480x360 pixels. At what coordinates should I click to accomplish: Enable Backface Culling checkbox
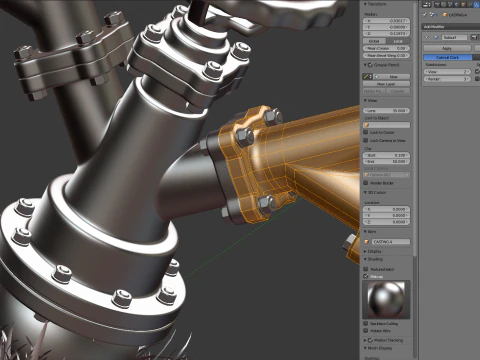pyautogui.click(x=366, y=323)
